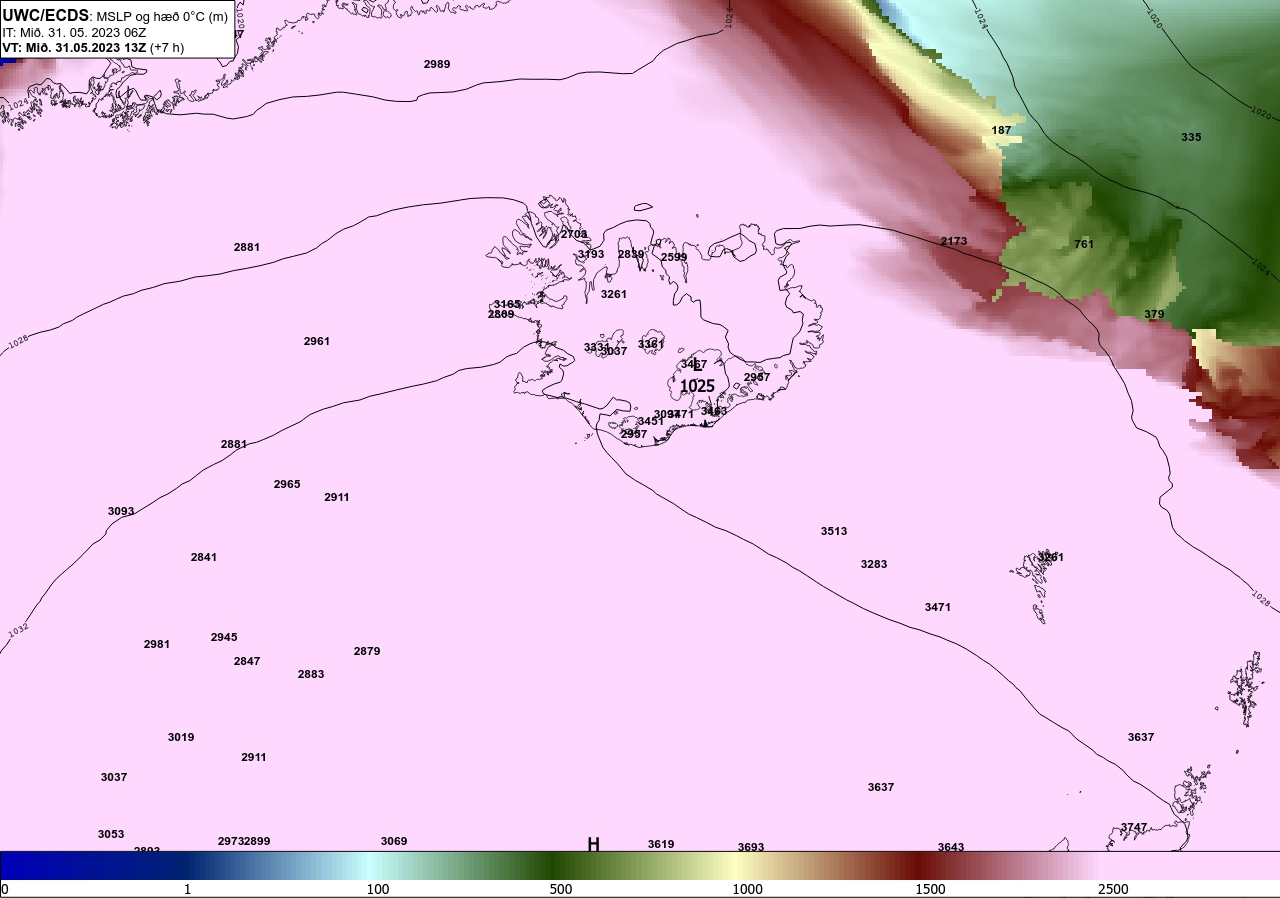Click the 2847 height value

[x=247, y=661]
